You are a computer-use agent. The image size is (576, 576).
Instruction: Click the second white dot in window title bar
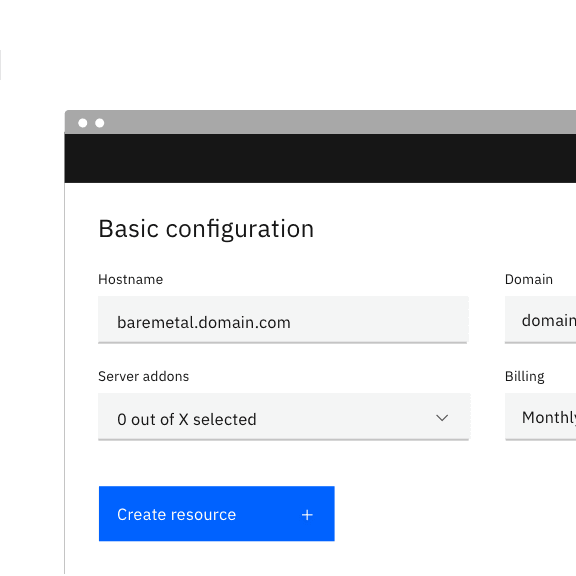(x=100, y=123)
